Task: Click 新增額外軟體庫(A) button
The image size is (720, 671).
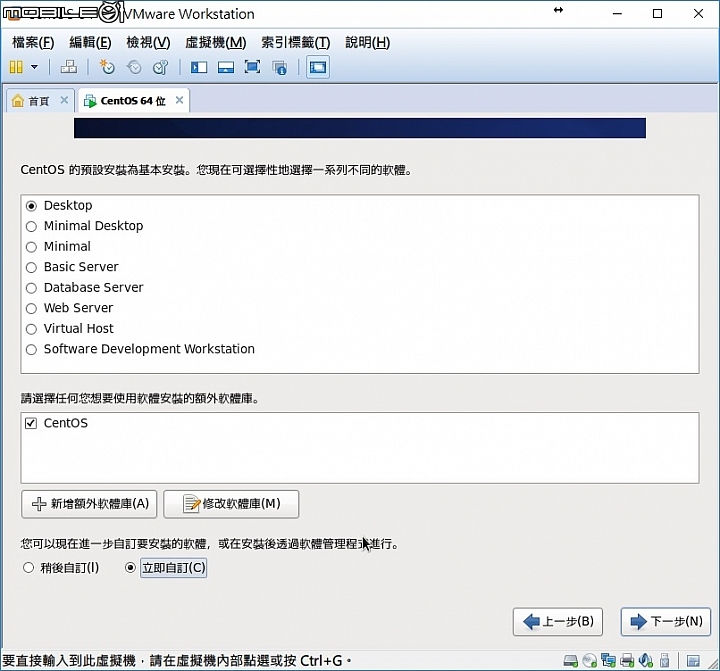Action: [x=89, y=504]
